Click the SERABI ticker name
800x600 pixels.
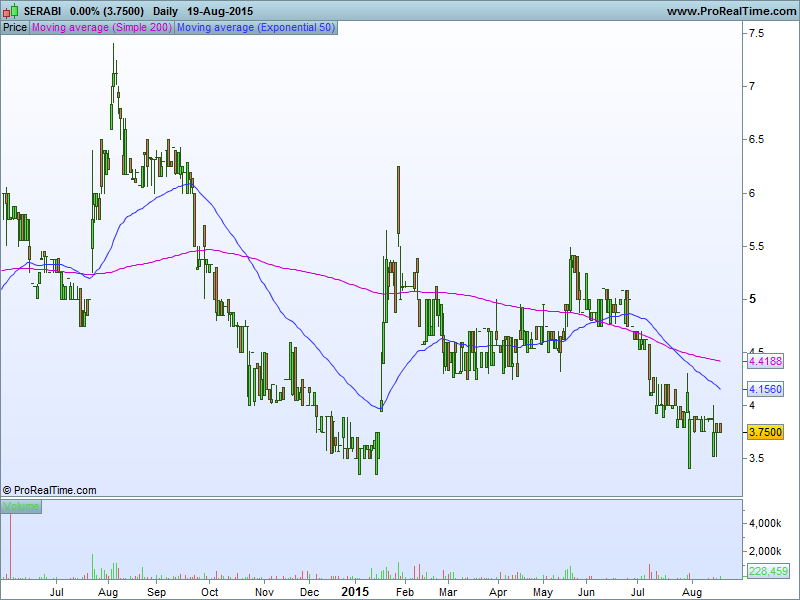42,11
